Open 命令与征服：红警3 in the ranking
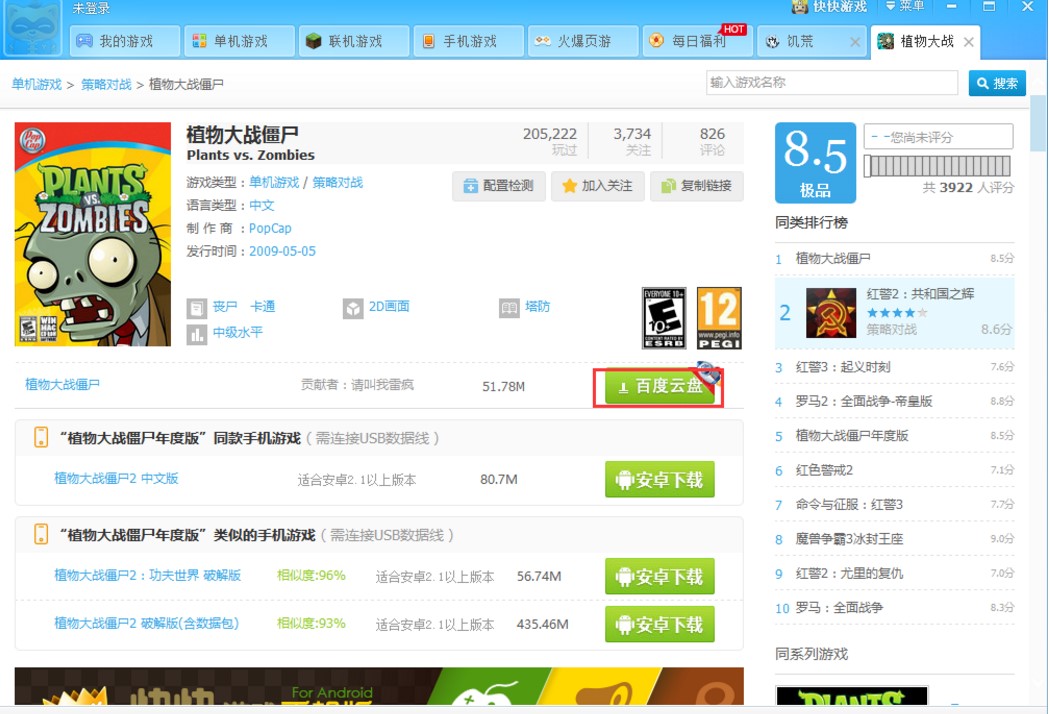Screen dimensions: 1050x714 [849, 505]
